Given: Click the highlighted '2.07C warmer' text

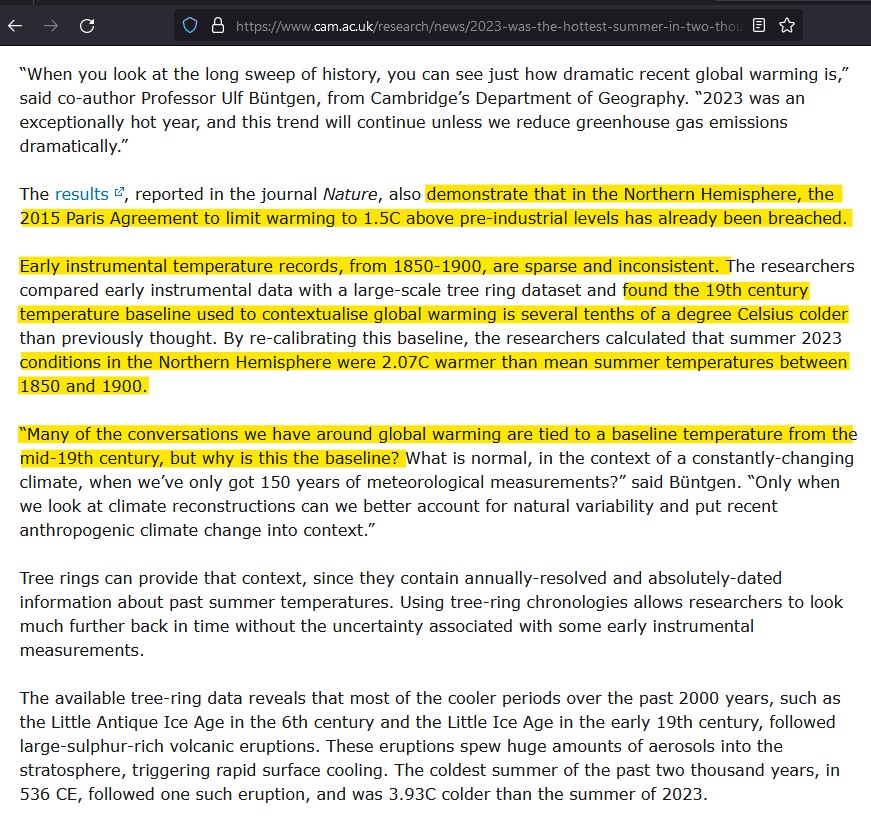Looking at the screenshot, I should [x=439, y=362].
